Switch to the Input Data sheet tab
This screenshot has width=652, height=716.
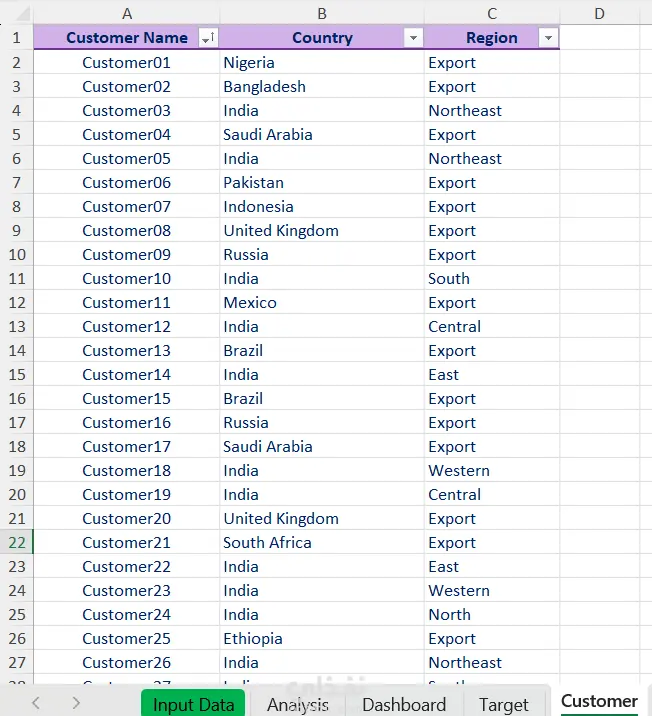(193, 704)
